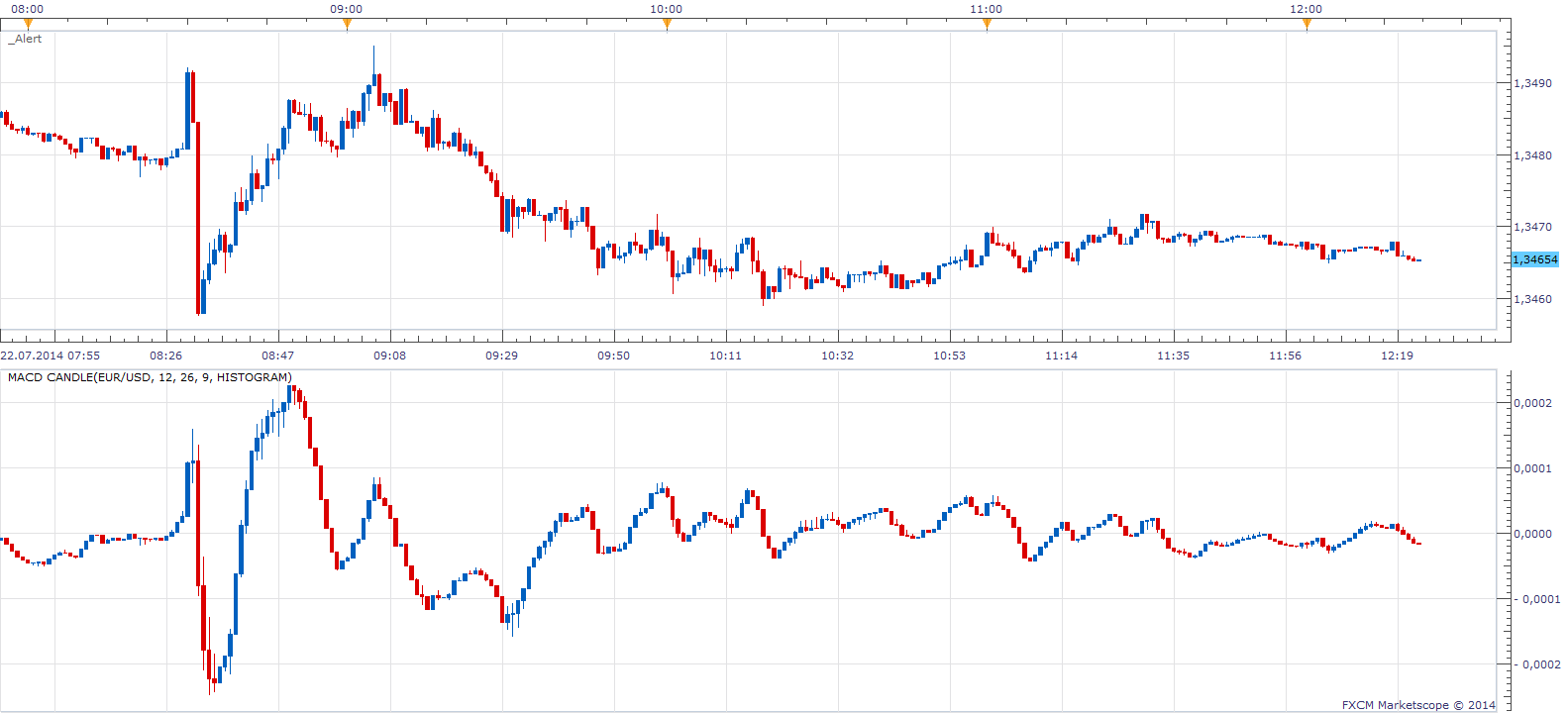
Task: Click the 11:00 alert marker triangle
Action: pos(987,25)
